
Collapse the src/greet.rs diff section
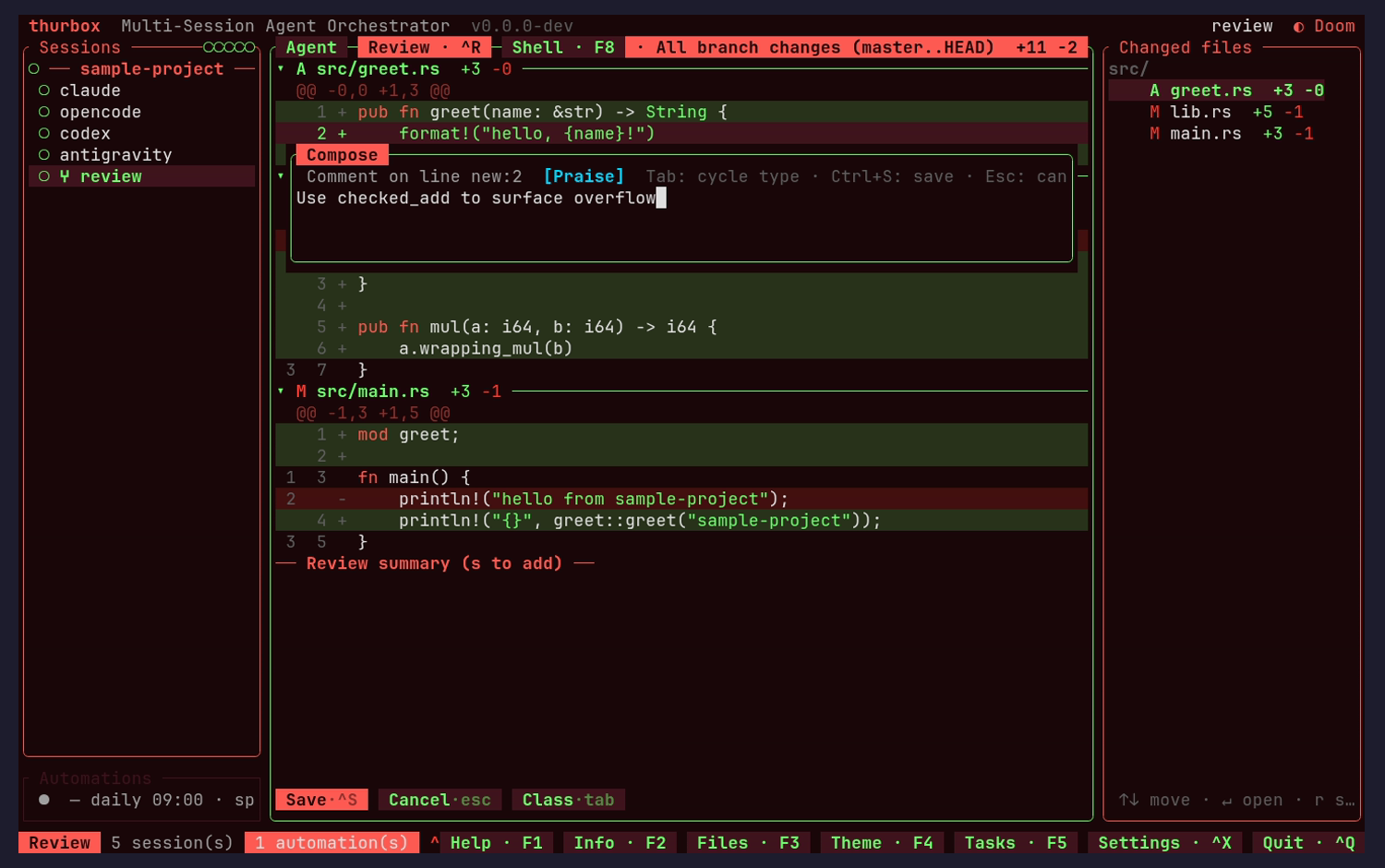point(281,69)
